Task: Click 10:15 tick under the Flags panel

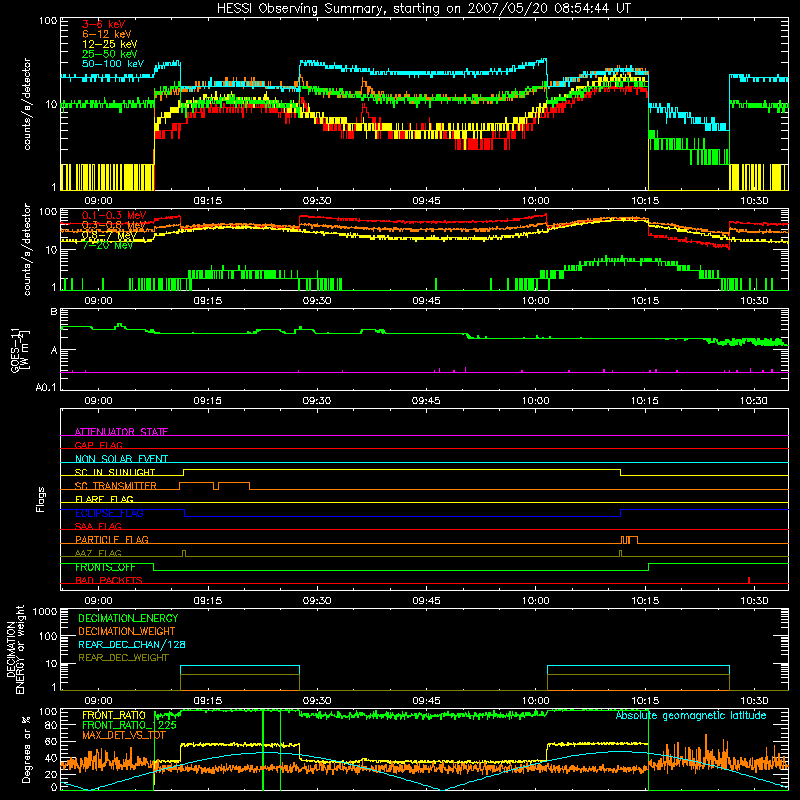Action: [x=645, y=601]
